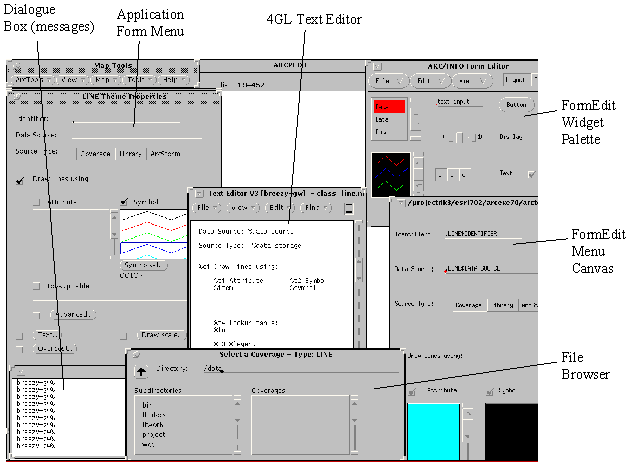The width and height of the screenshot is (638, 465).
Task: Click the Text Editor window menu icon
Action: 199,194
